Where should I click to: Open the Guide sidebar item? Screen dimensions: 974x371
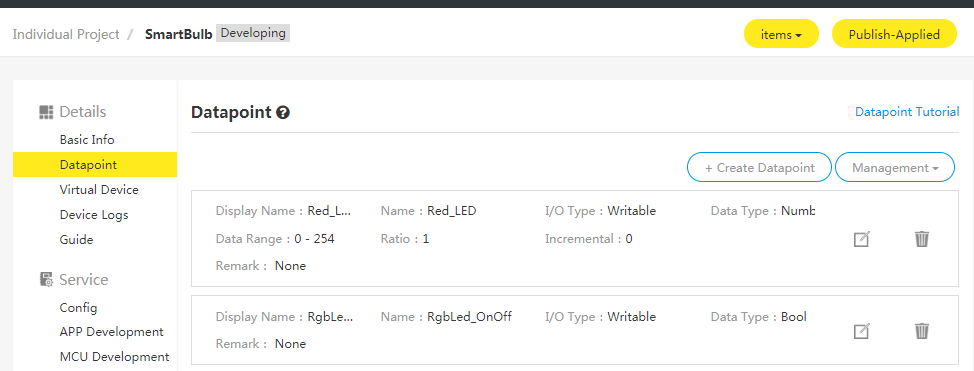(76, 239)
